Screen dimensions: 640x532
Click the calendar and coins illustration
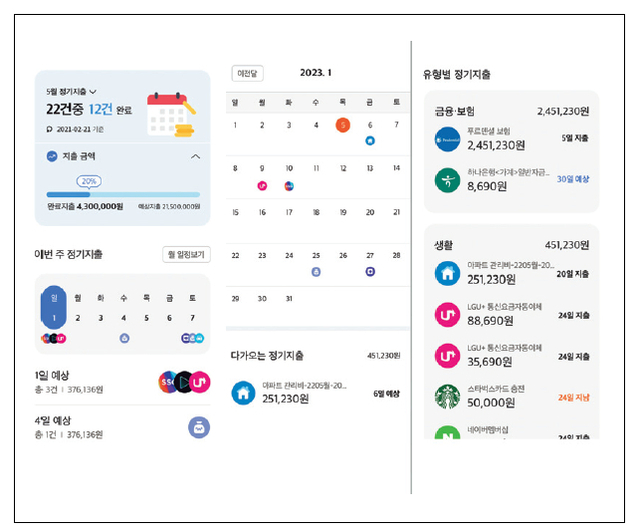tap(171, 114)
